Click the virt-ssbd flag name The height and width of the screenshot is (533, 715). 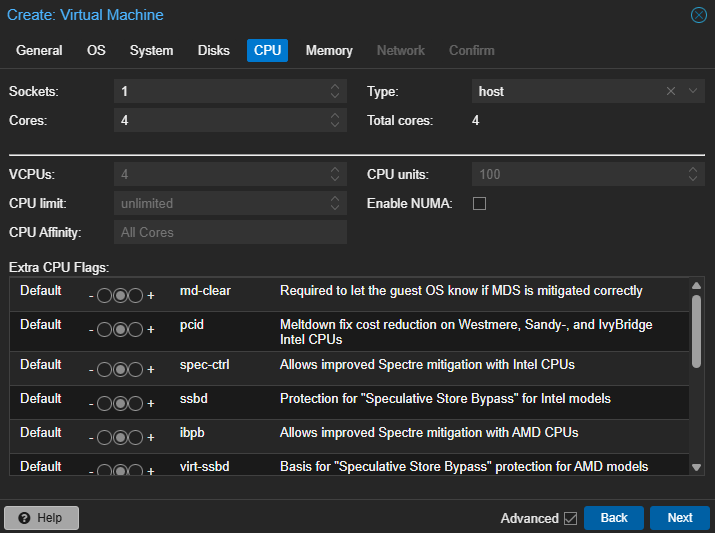[204, 466]
